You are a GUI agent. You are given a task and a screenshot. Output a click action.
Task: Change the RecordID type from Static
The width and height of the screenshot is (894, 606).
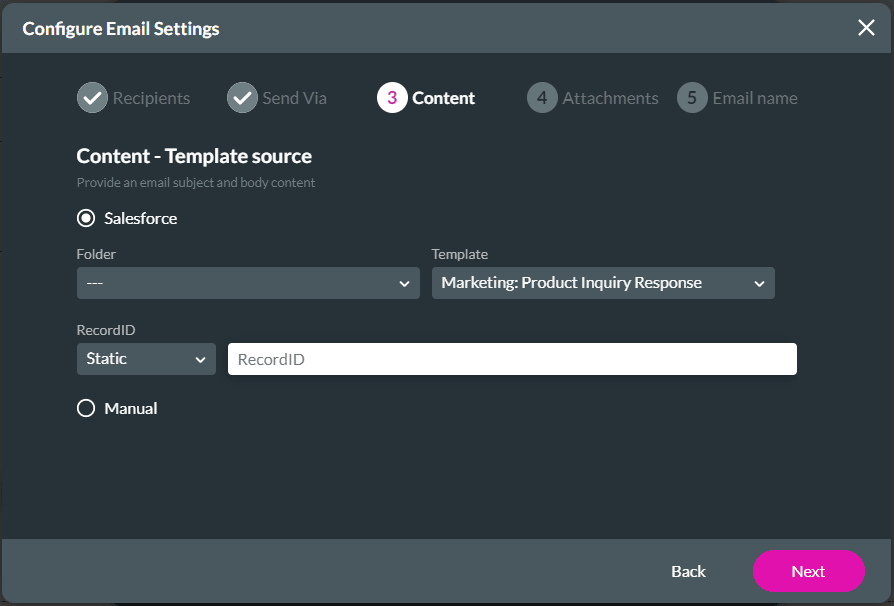[x=146, y=359]
